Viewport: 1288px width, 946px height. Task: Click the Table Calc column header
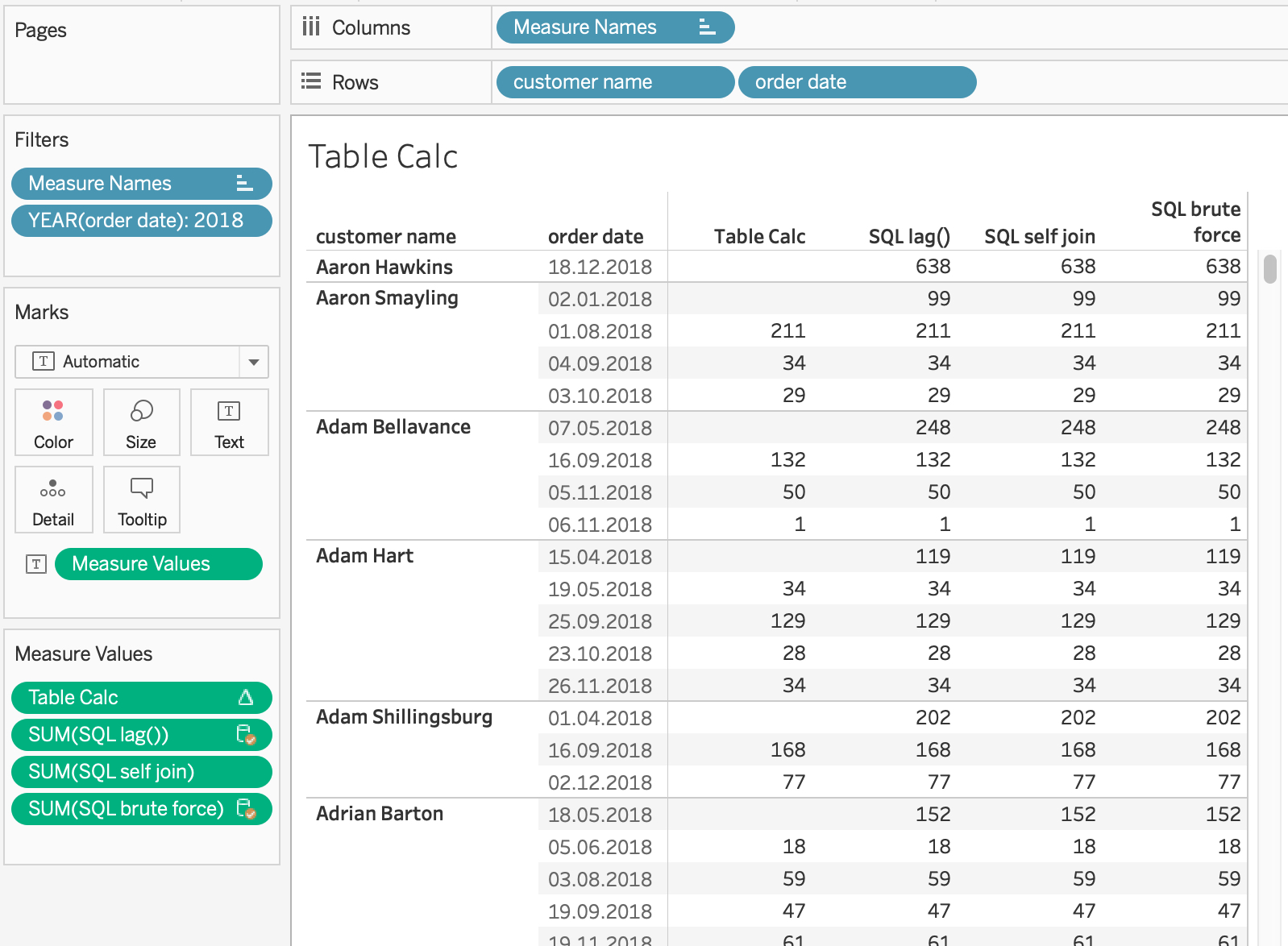click(759, 236)
